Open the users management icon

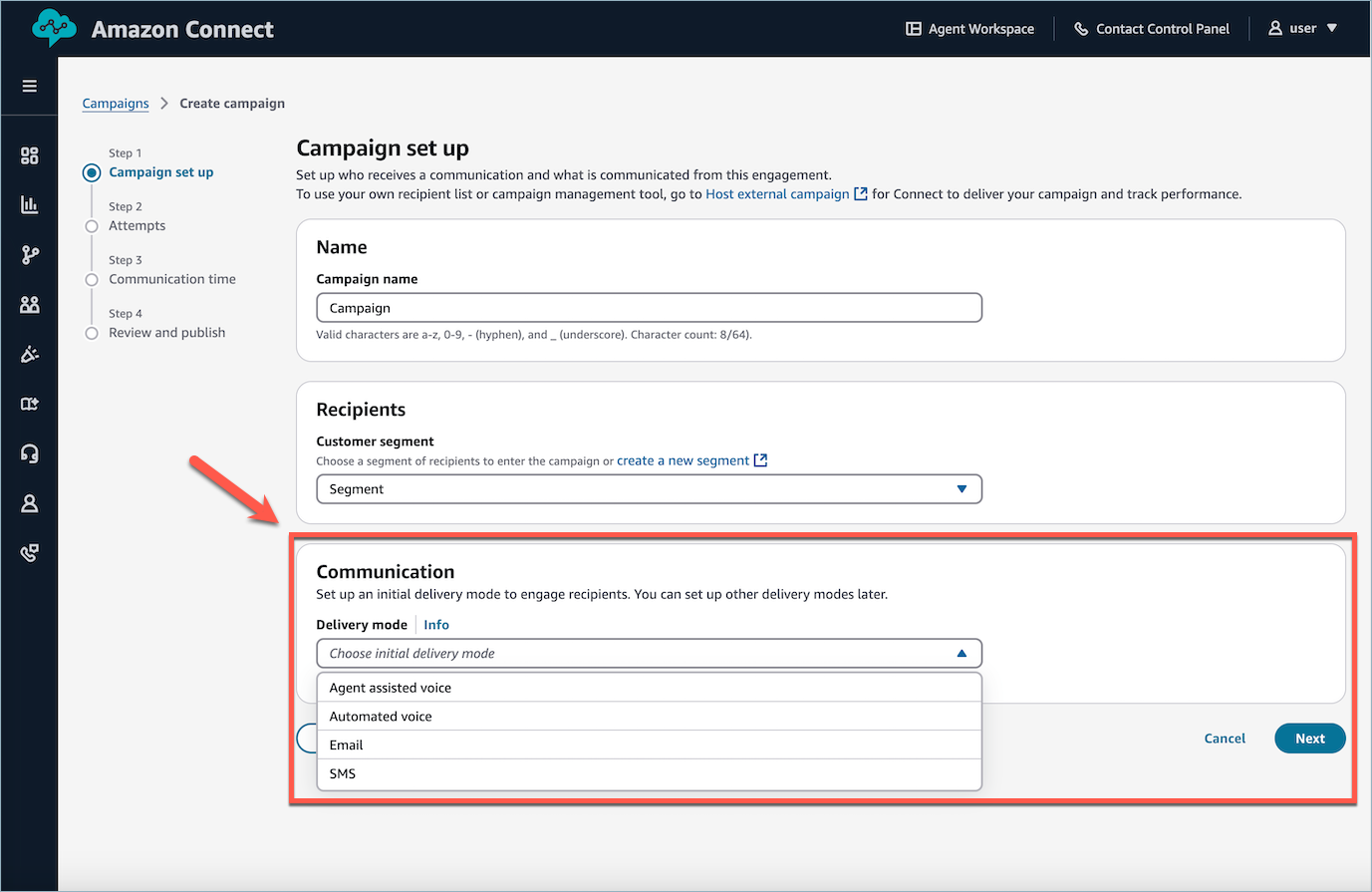click(x=29, y=304)
